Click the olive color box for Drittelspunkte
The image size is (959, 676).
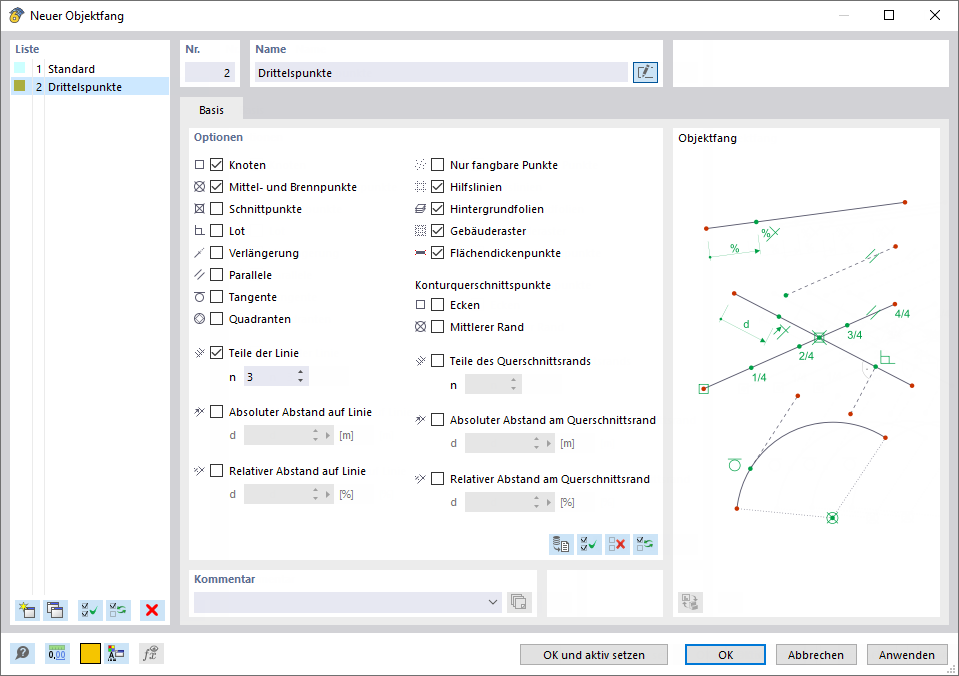pos(20,86)
